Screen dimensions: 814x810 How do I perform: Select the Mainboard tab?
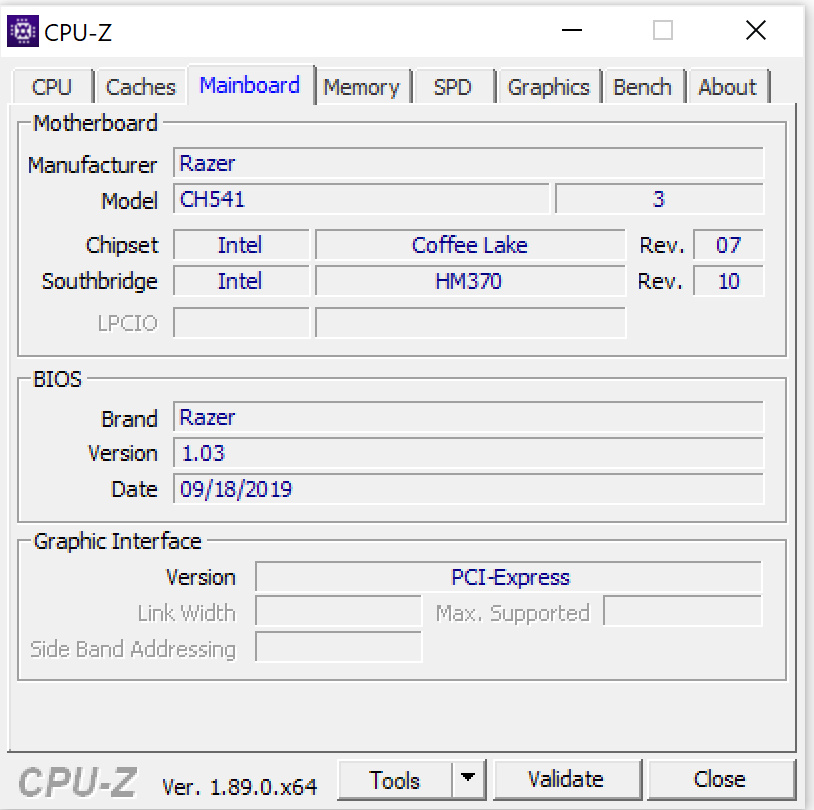(x=250, y=85)
